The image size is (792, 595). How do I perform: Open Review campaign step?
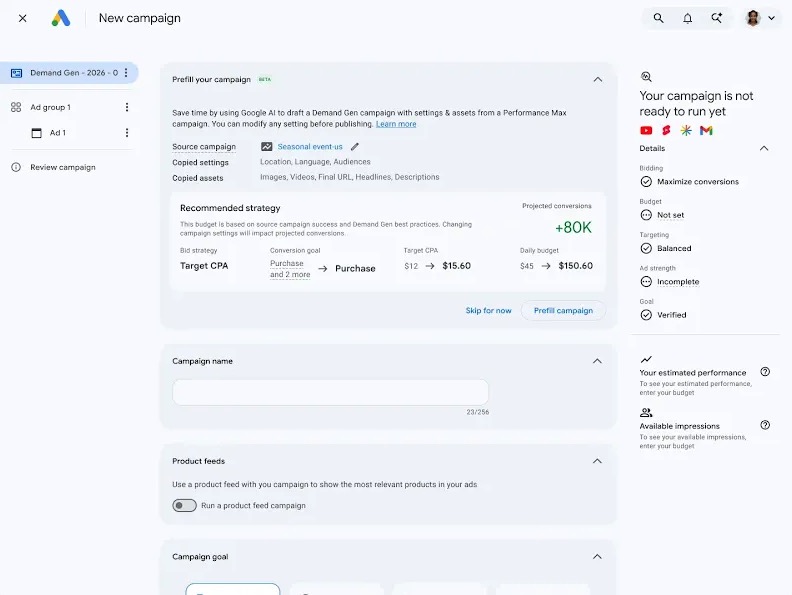(x=63, y=167)
